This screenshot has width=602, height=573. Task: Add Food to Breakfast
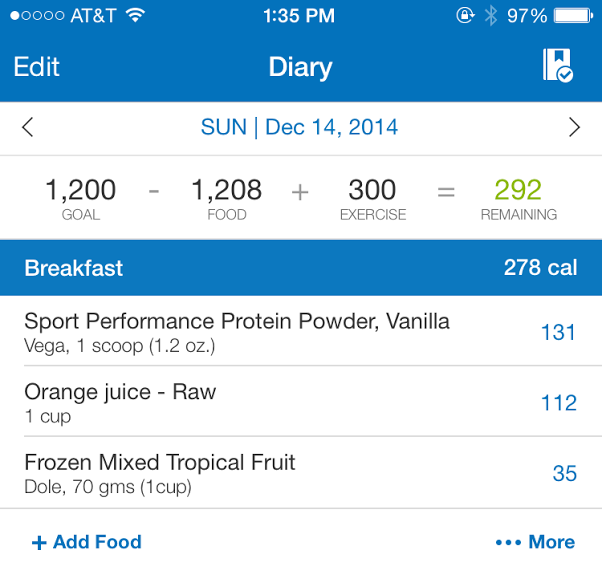pos(87,542)
